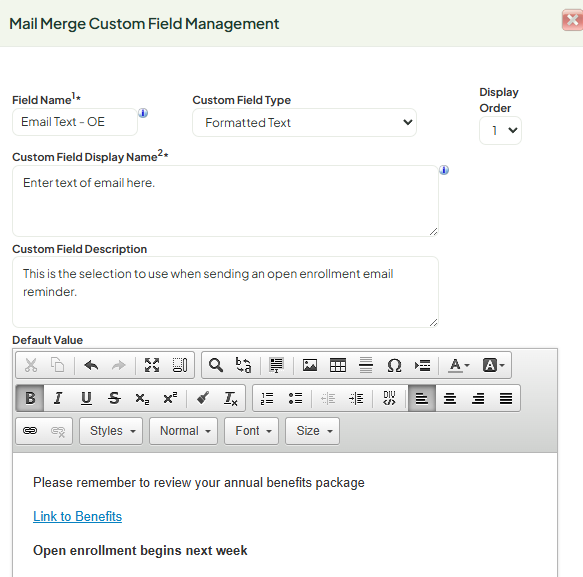Toggle Underline formatting

point(86,398)
